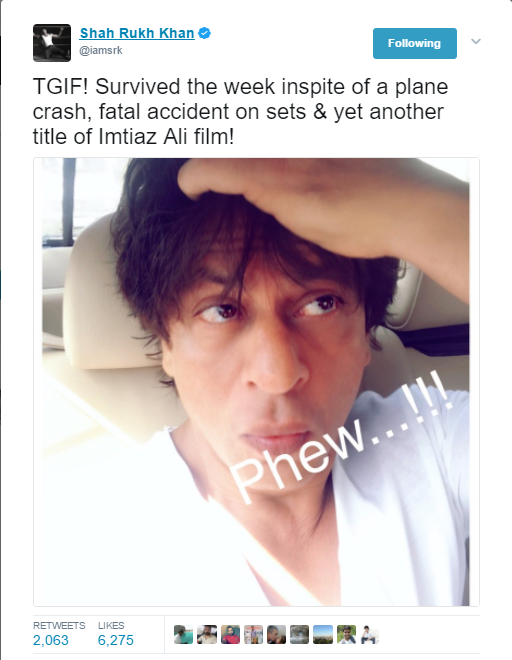512x660 pixels.
Task: Open sixth liker avatar, grey landscape
Action: point(299,634)
